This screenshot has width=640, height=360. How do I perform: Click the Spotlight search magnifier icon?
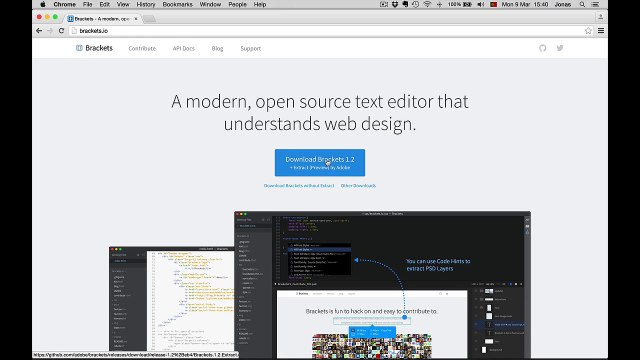coord(582,4)
